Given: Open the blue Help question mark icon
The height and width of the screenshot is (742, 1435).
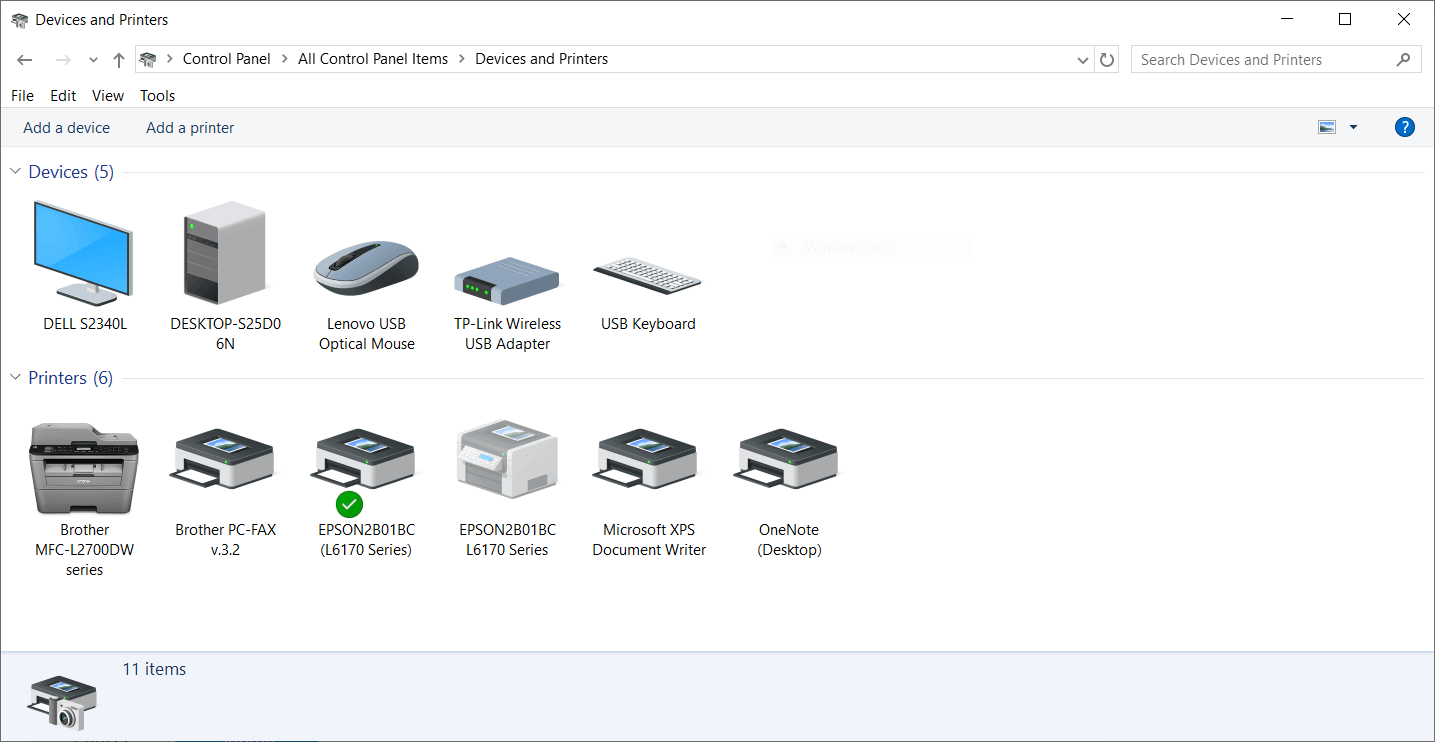Looking at the screenshot, I should (x=1404, y=127).
